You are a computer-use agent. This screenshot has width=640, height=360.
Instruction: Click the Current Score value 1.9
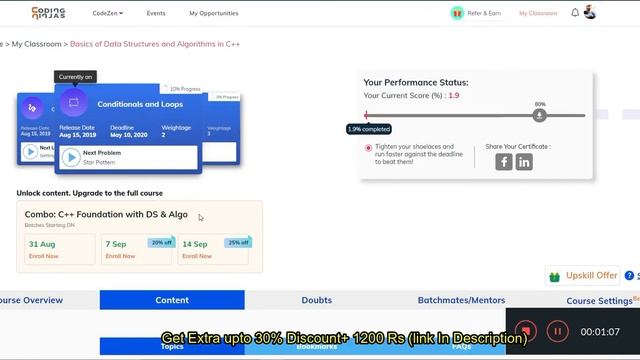pyautogui.click(x=454, y=96)
